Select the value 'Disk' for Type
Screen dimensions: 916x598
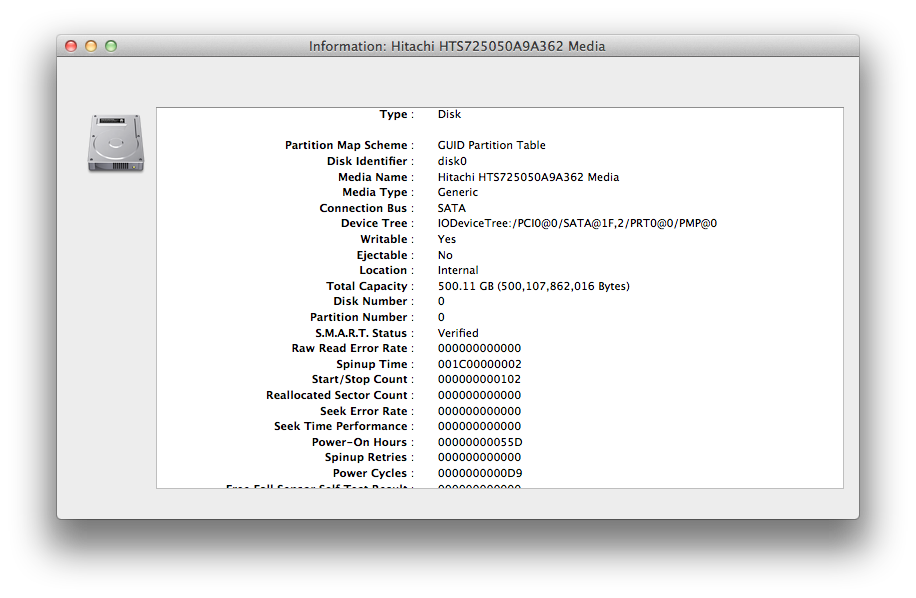point(449,114)
